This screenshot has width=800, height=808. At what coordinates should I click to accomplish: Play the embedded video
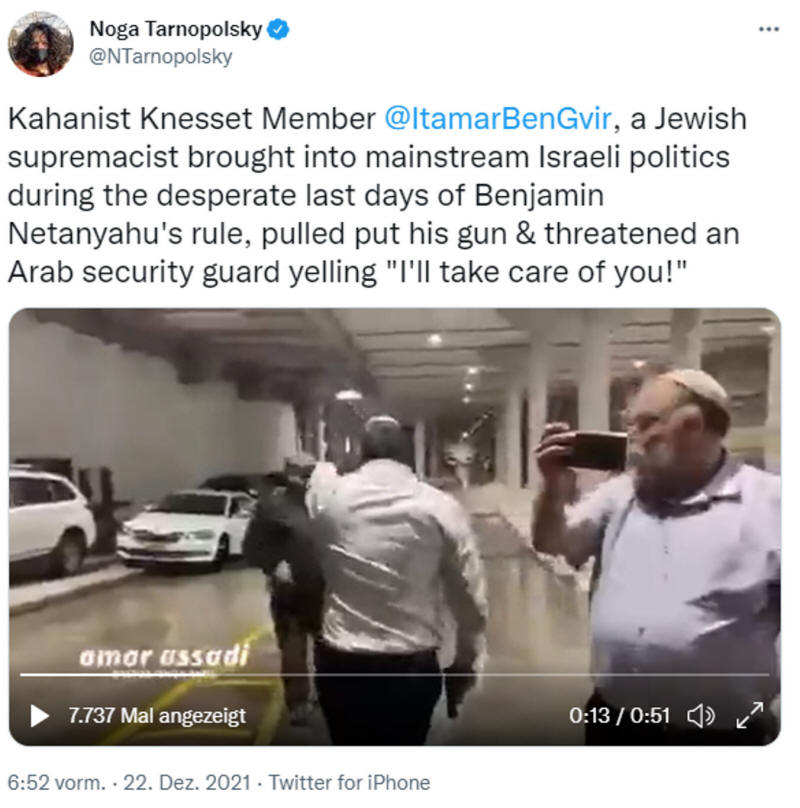39,716
